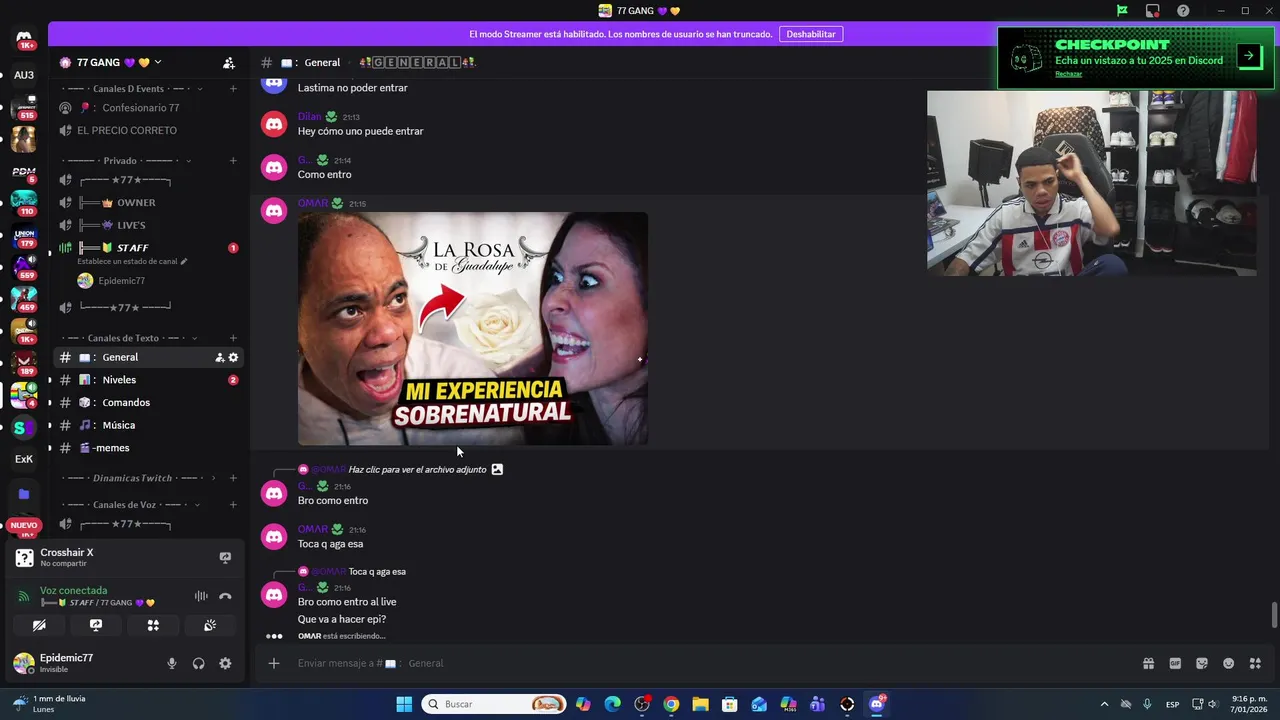Open the purple folder in server list
The height and width of the screenshot is (720, 1280).
tap(24, 494)
